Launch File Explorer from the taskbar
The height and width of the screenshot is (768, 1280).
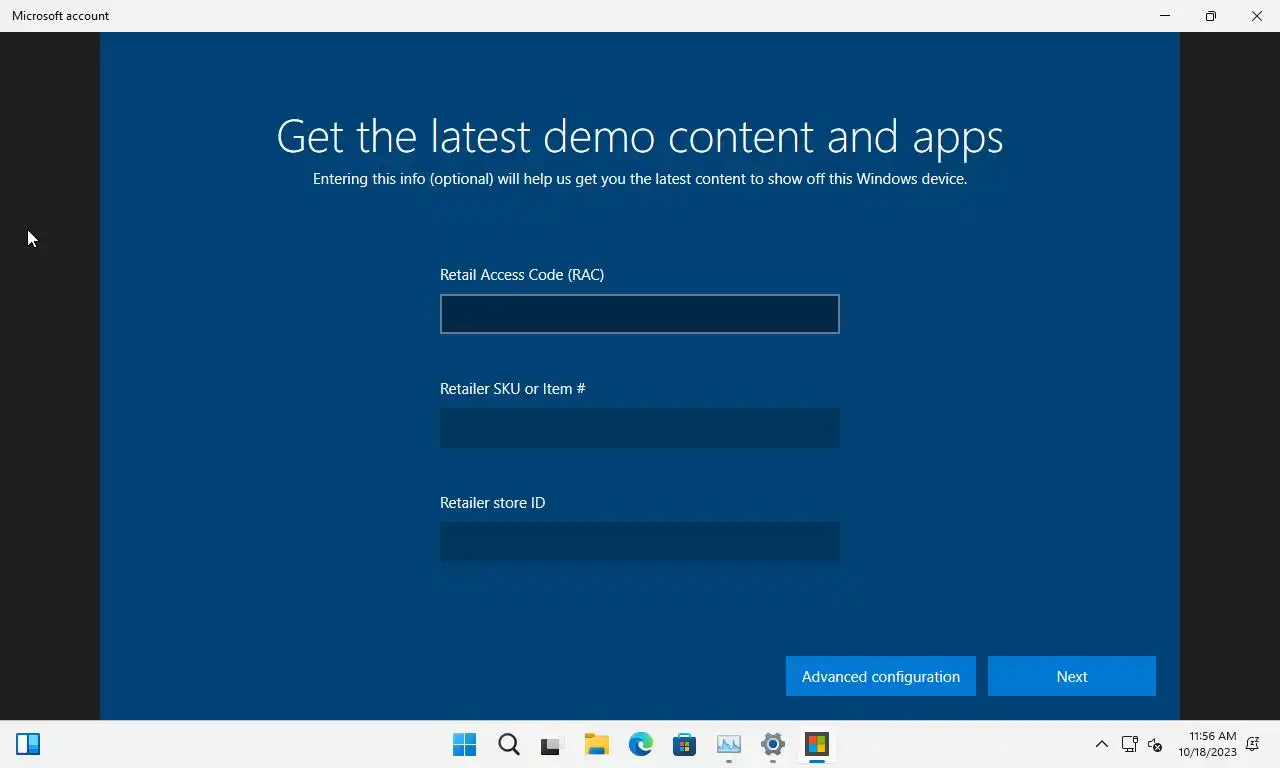point(597,744)
